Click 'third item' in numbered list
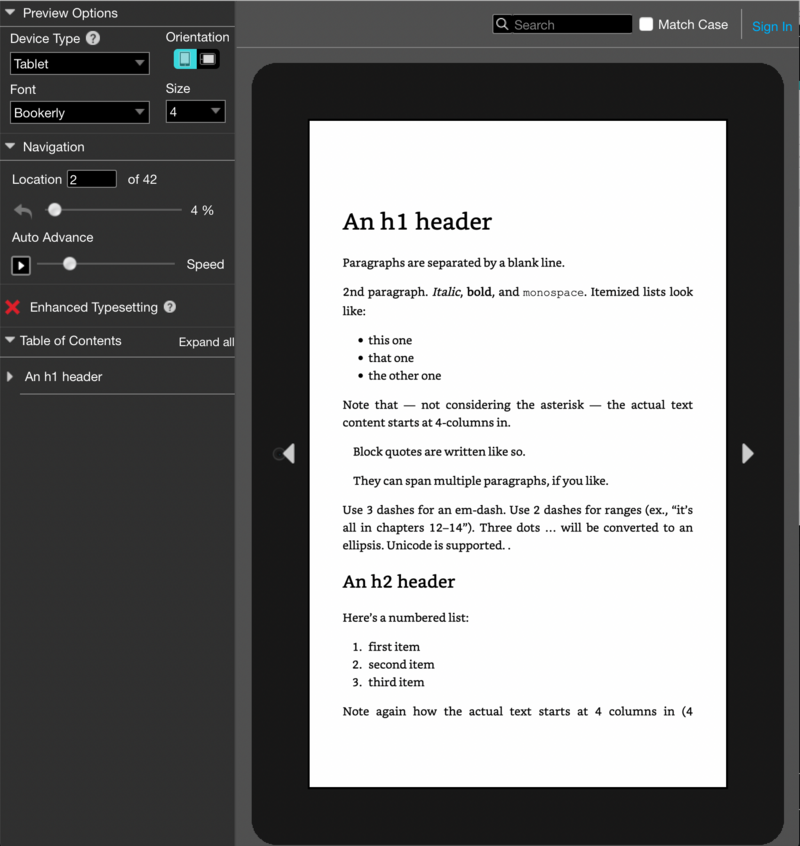Screen dimensions: 800x846 pyautogui.click(x=396, y=682)
